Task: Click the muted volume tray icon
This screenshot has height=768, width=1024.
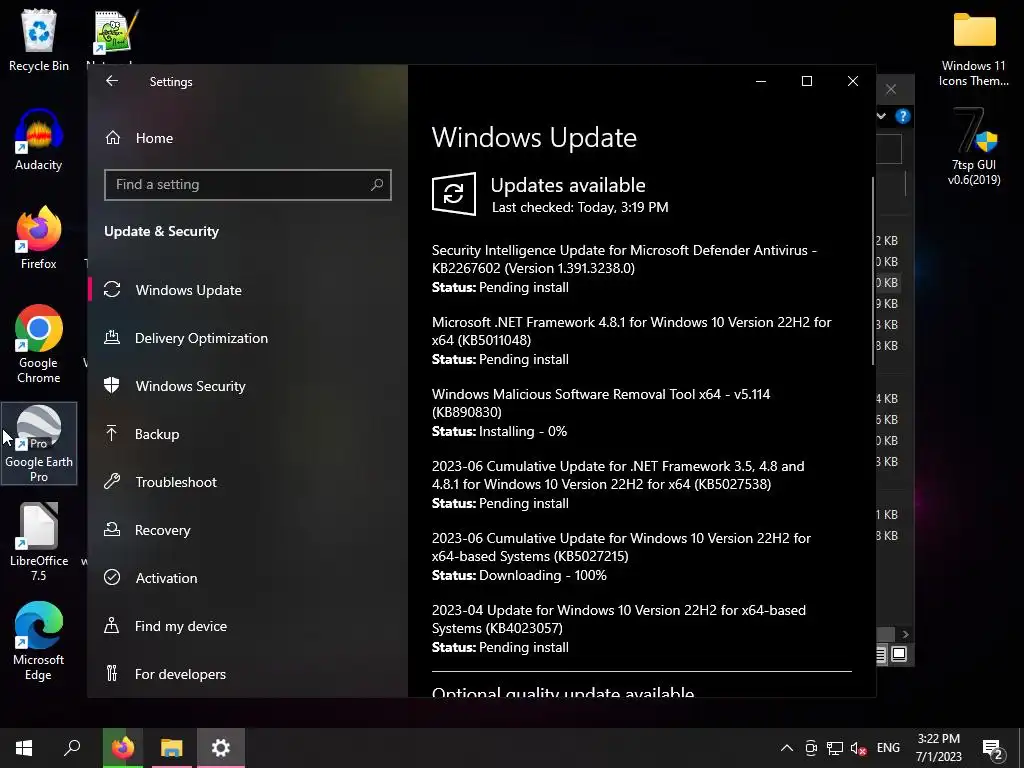Action: [859, 748]
